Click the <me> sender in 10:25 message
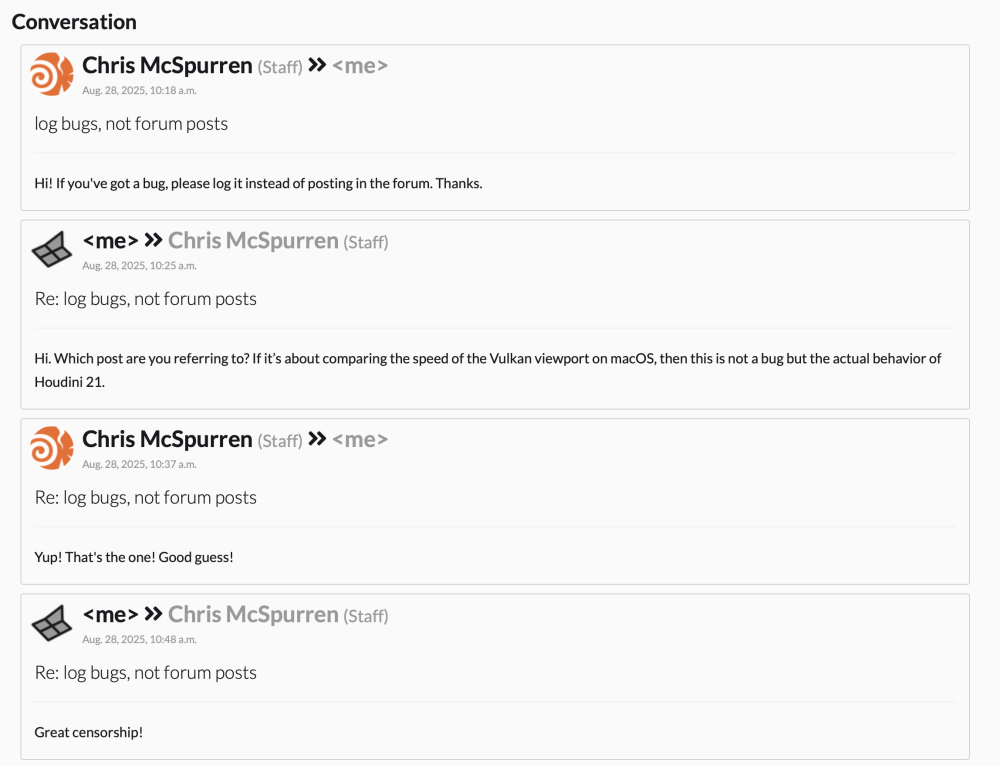This screenshot has height=766, width=1000. (x=110, y=240)
